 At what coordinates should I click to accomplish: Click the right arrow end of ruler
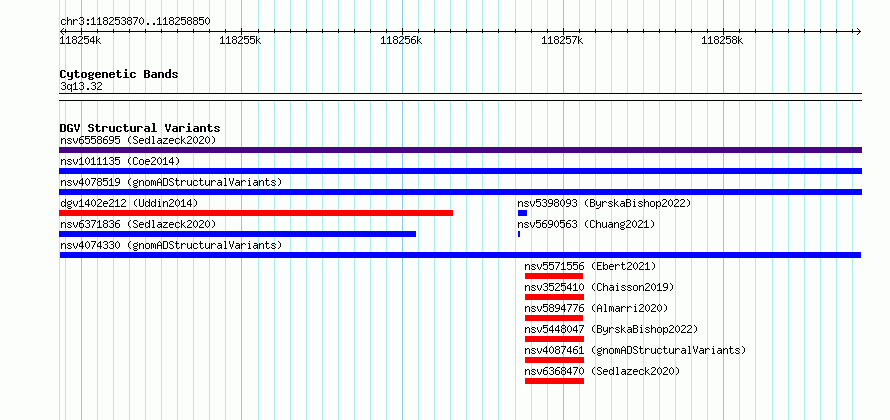858,31
